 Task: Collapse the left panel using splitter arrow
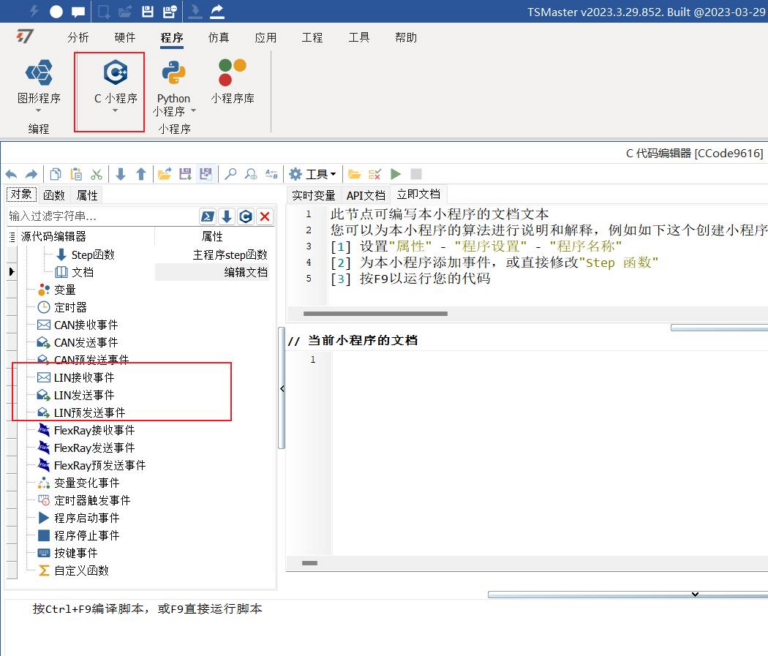(281, 389)
